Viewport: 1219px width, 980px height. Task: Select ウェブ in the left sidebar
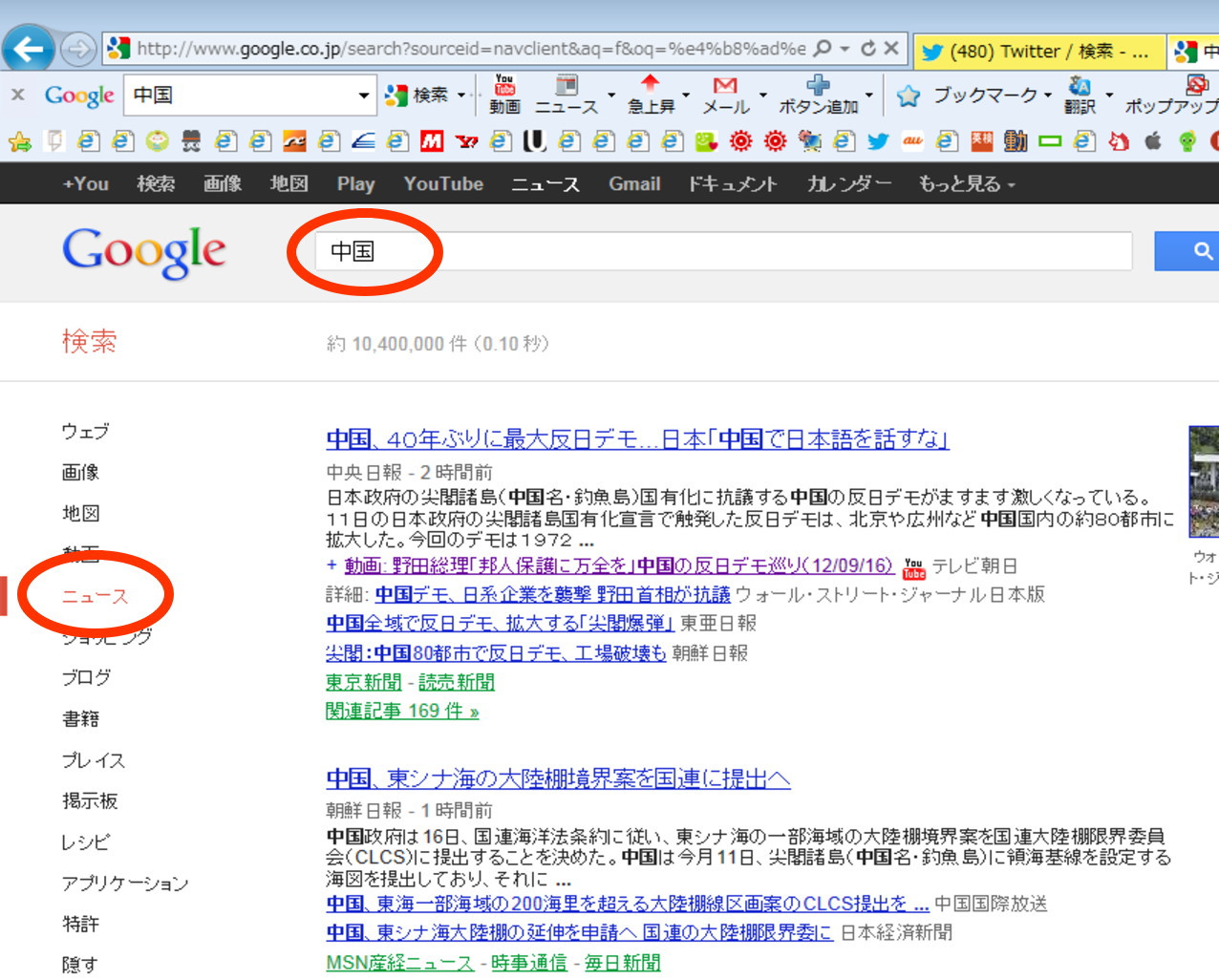pos(86,431)
